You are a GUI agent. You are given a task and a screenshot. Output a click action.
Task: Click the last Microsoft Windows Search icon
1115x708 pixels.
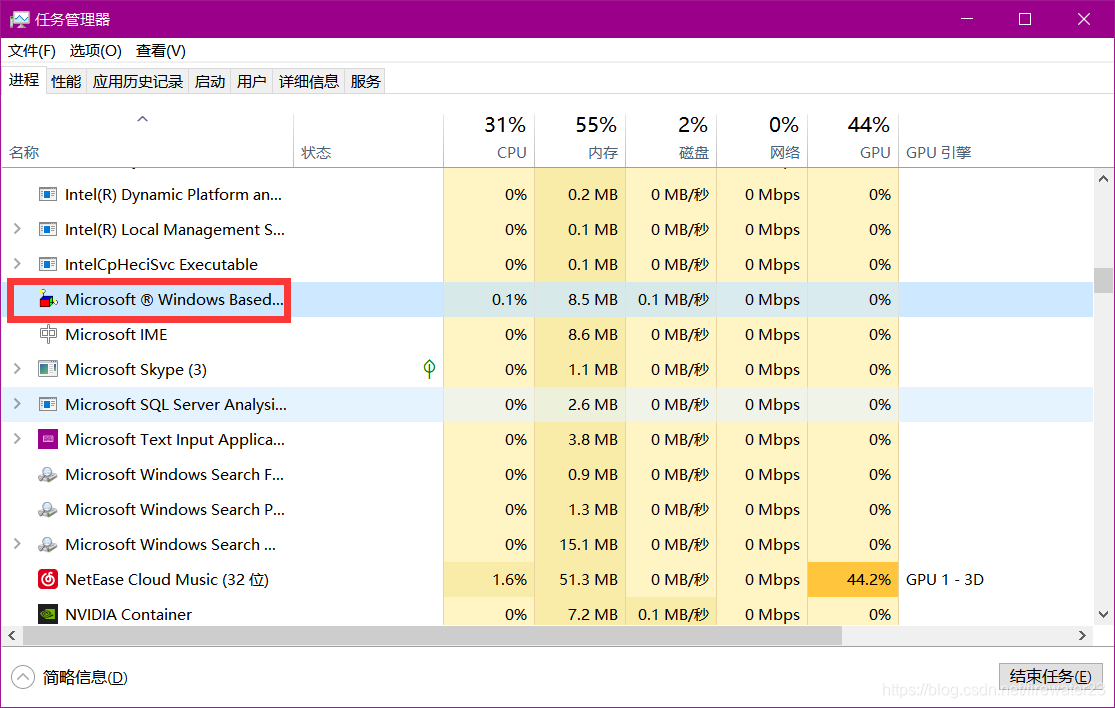pos(48,545)
